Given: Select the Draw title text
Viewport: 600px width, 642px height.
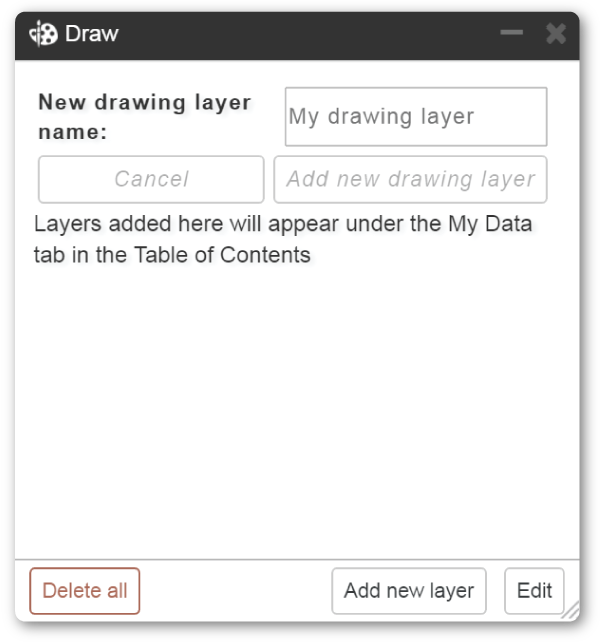Looking at the screenshot, I should (x=92, y=34).
